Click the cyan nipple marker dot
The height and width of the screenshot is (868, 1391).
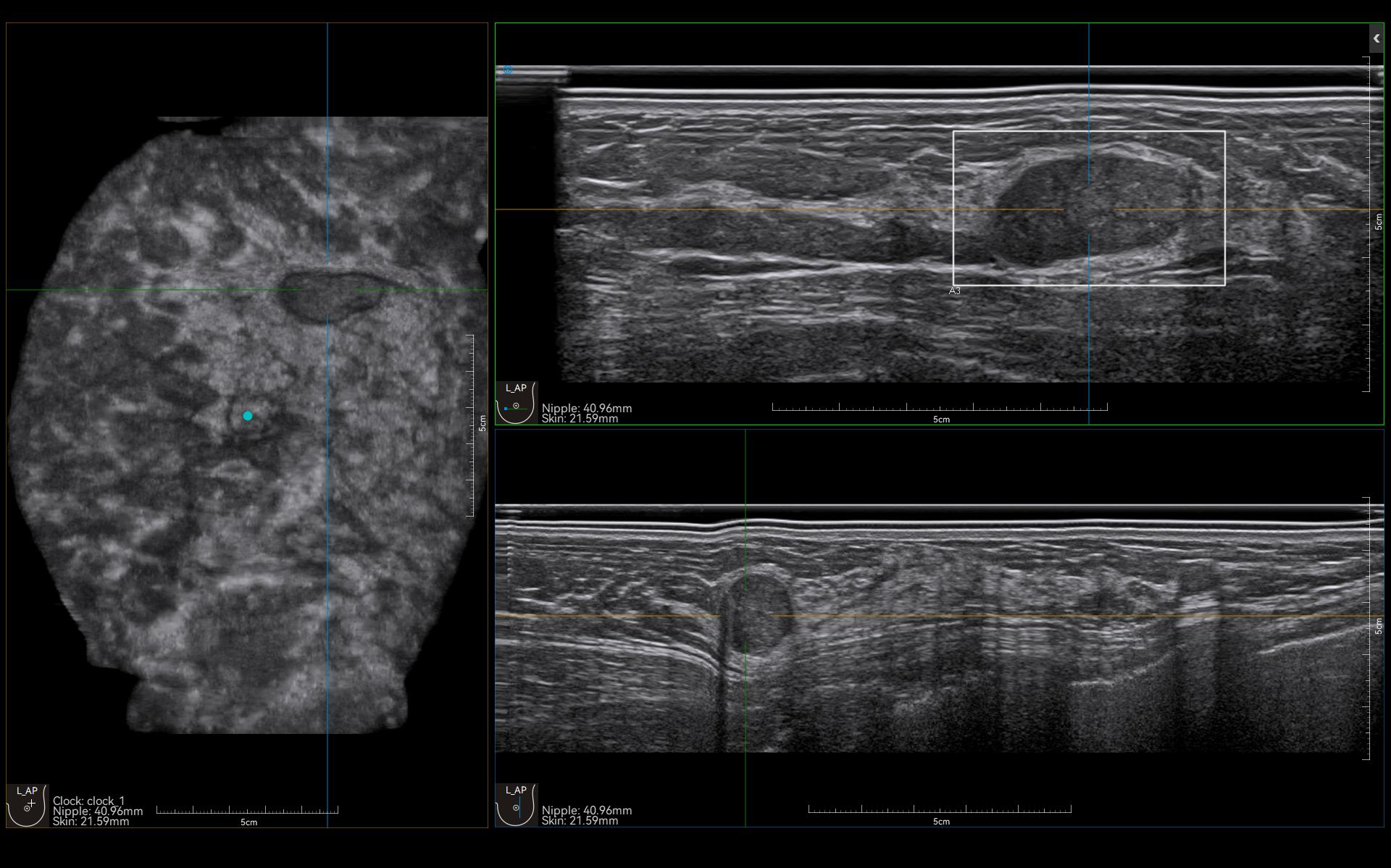tap(248, 416)
